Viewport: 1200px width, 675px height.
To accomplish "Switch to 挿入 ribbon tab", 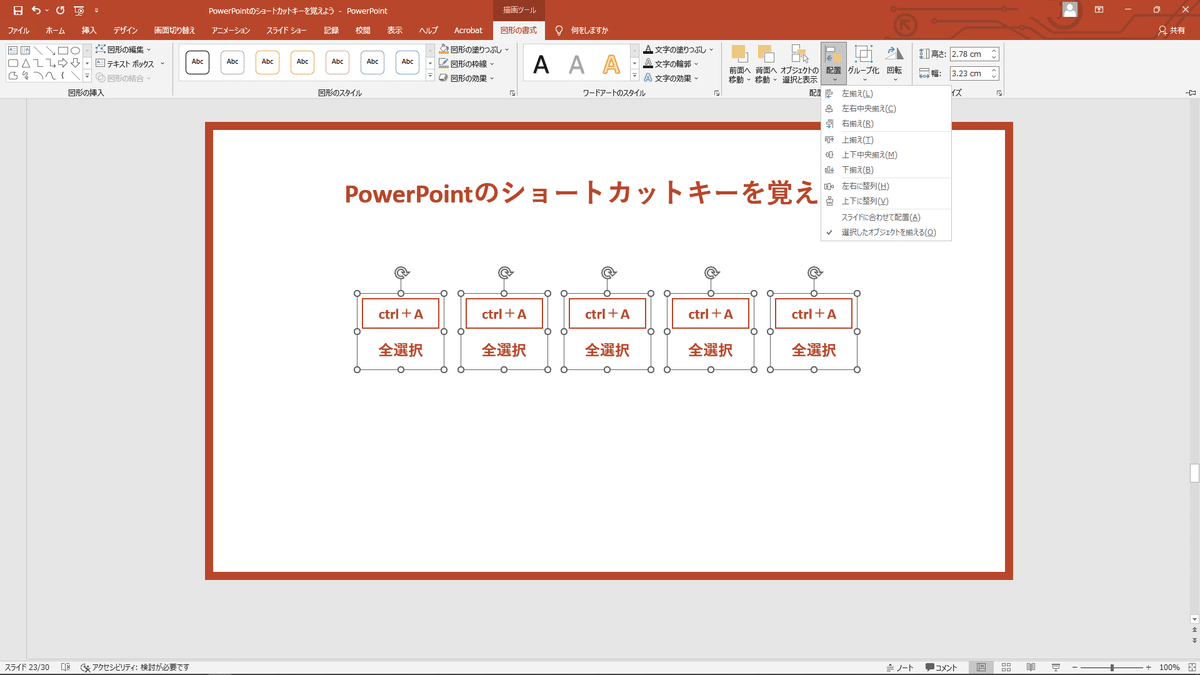I will 89,31.
